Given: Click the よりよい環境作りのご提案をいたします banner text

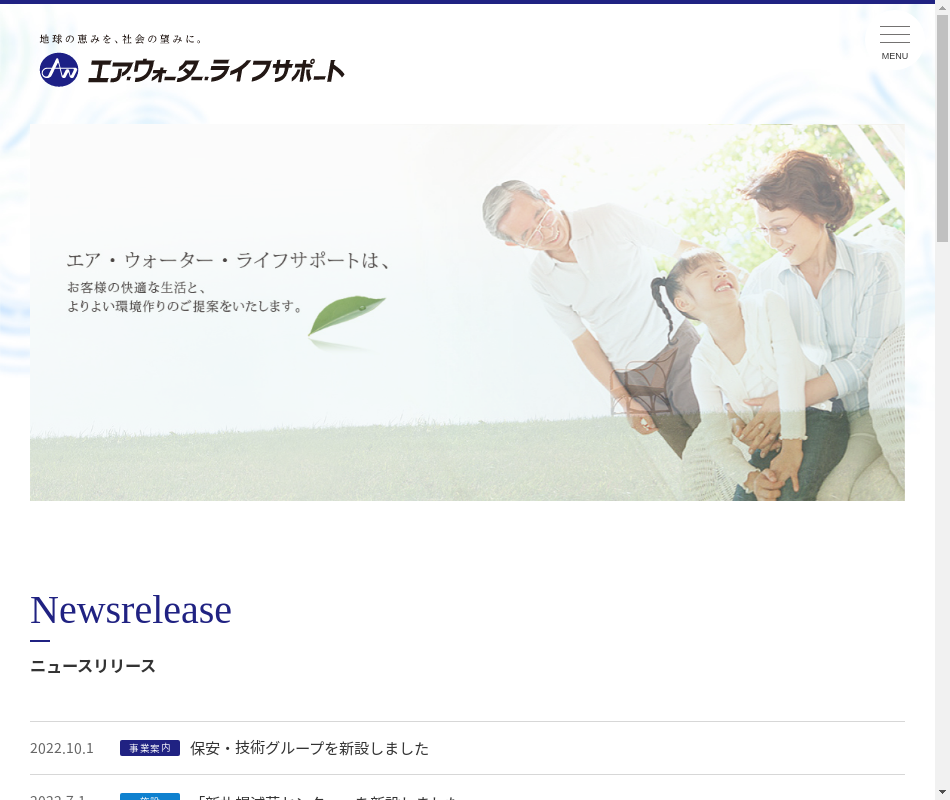Looking at the screenshot, I should click(185, 307).
